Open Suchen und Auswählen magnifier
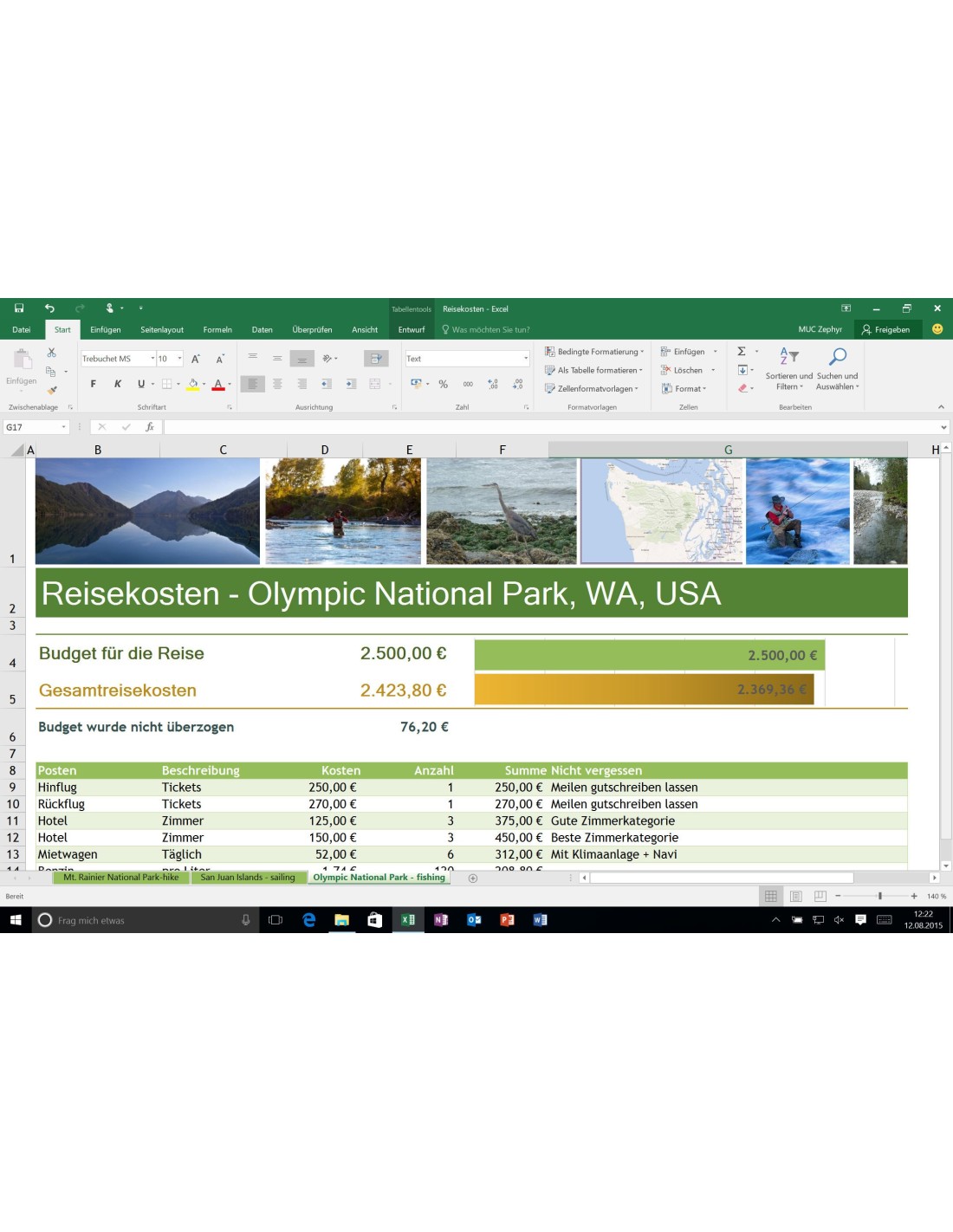This screenshot has height=1232, width=953. click(x=837, y=357)
